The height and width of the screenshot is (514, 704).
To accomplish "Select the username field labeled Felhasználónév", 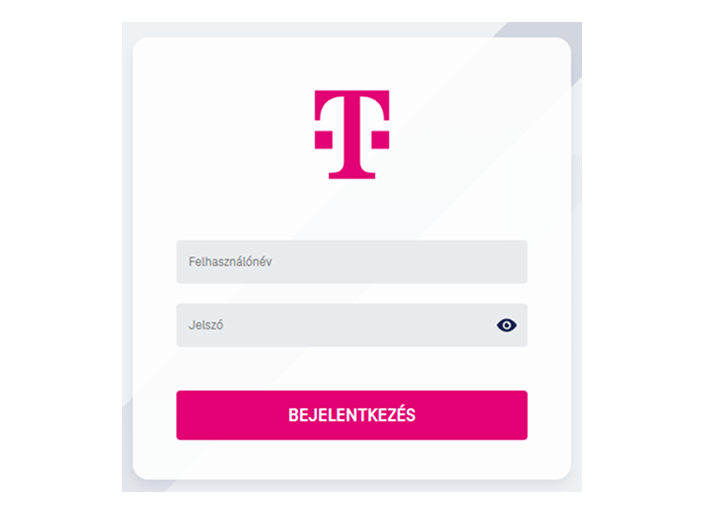I will point(352,262).
